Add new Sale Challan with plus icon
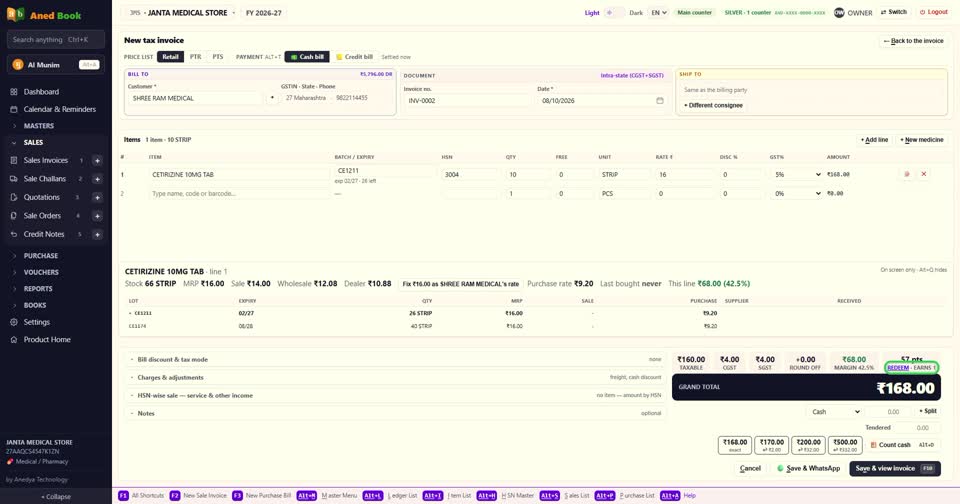This screenshot has height=504, width=960. tap(97, 179)
